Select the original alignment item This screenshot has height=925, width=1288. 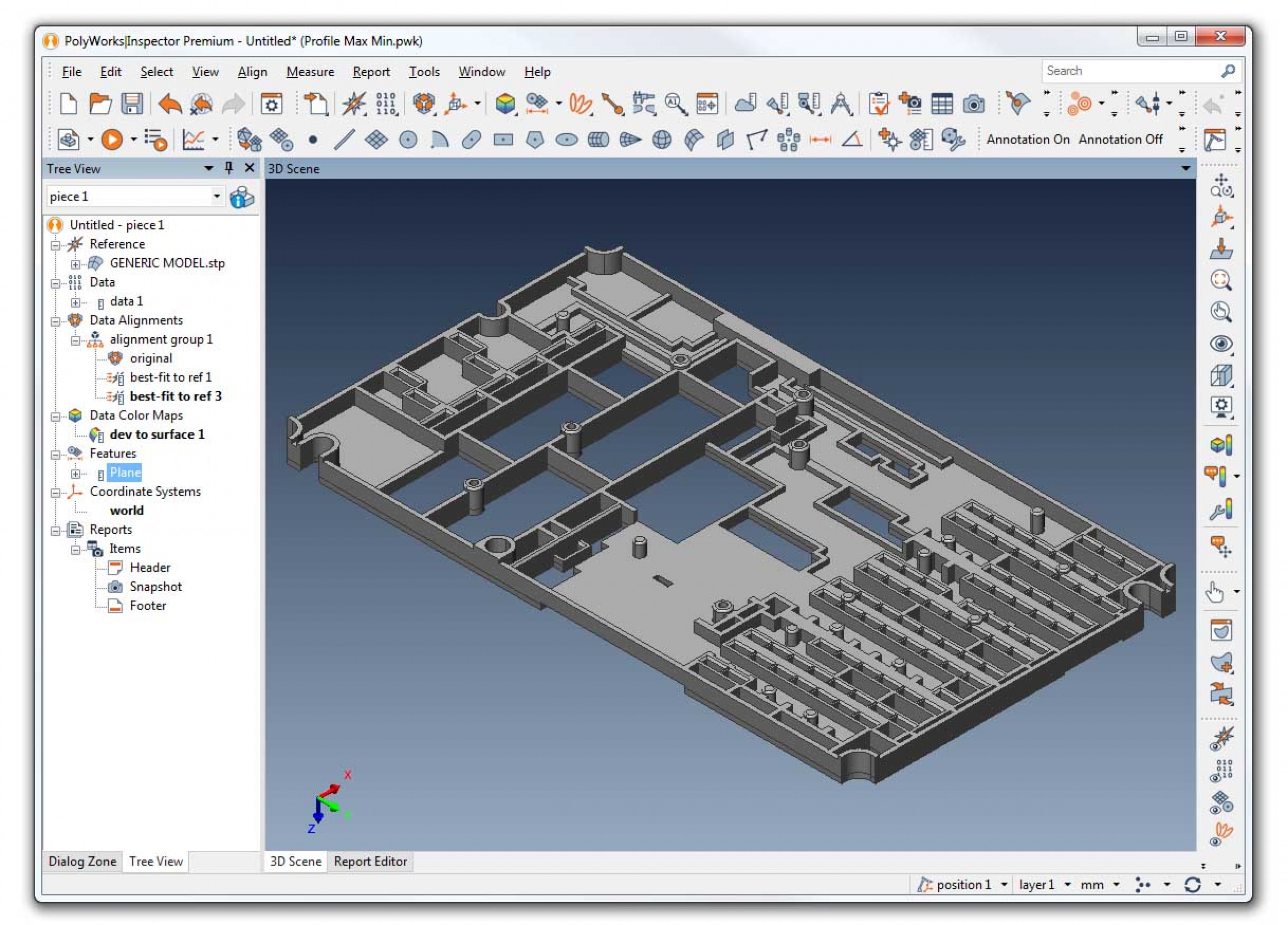point(151,359)
